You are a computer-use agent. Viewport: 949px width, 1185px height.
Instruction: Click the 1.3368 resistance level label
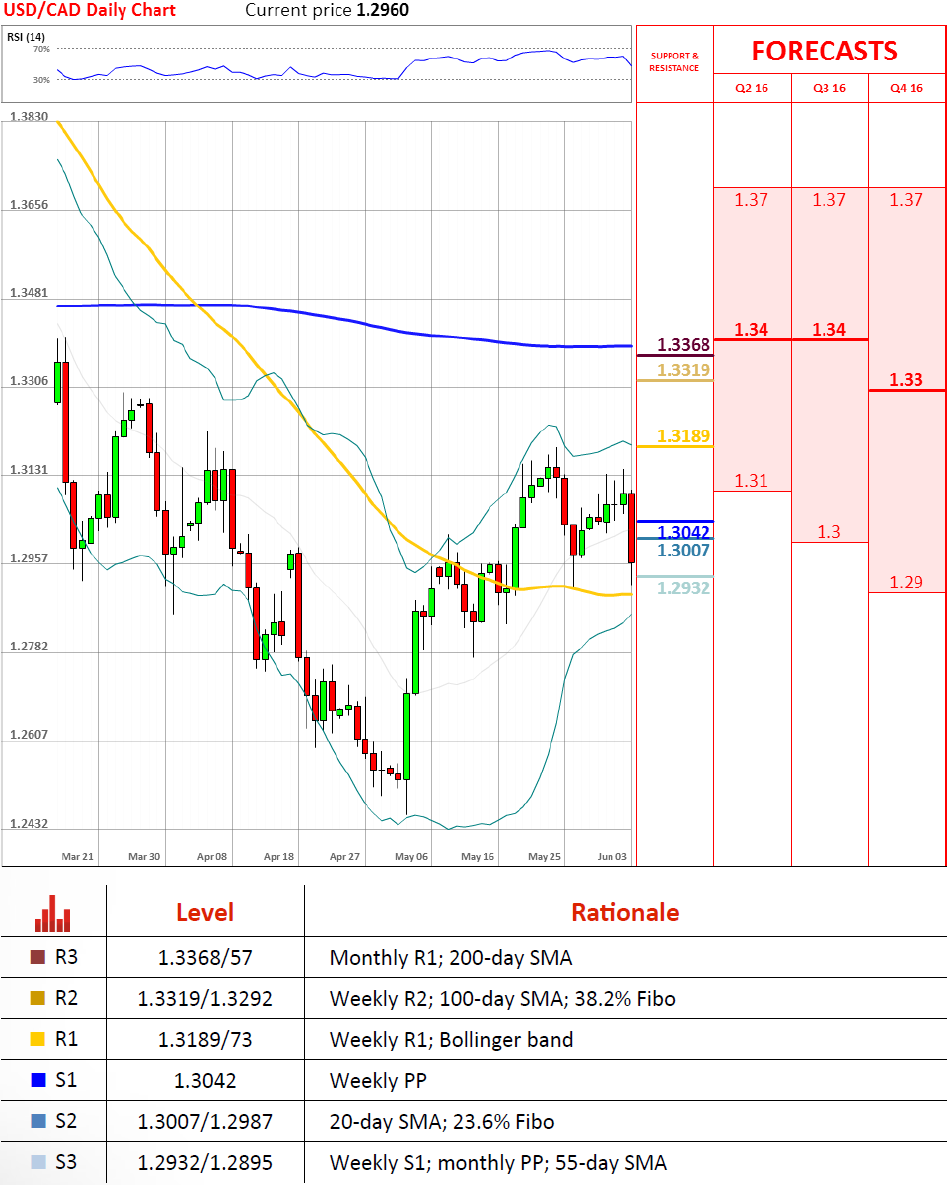684,345
